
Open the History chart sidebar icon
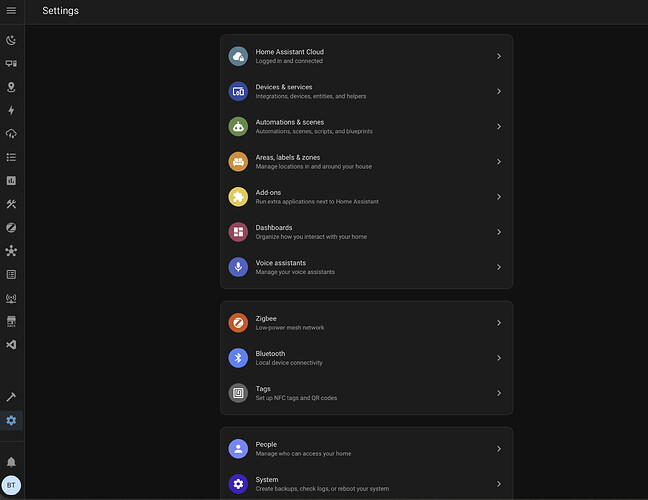coord(11,181)
